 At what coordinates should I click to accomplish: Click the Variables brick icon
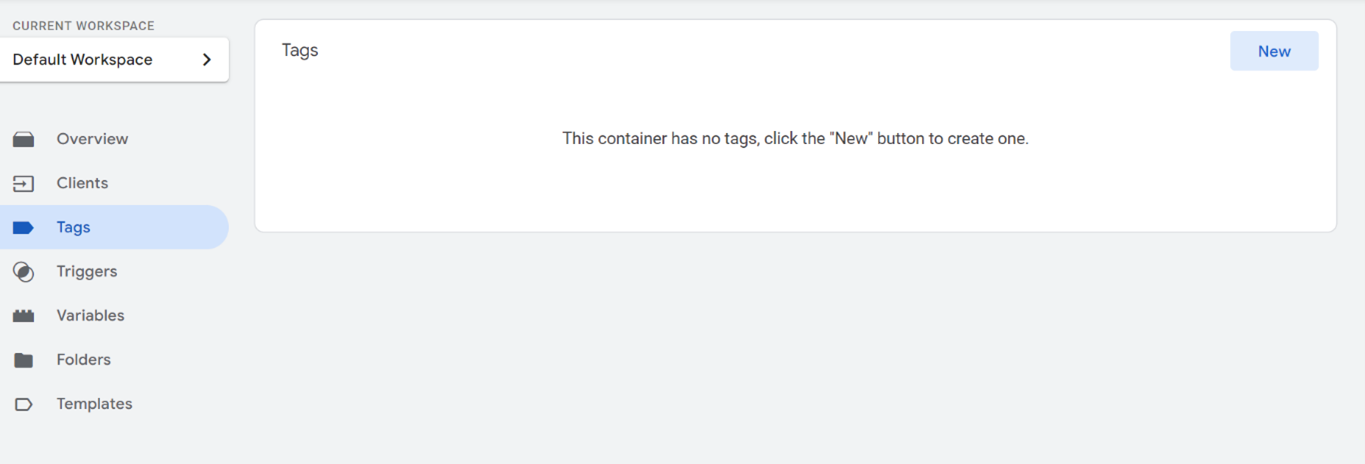[x=23, y=316]
